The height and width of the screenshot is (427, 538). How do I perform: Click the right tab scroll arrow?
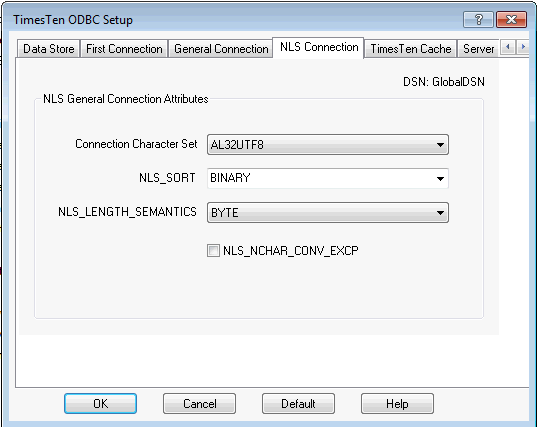coord(523,47)
